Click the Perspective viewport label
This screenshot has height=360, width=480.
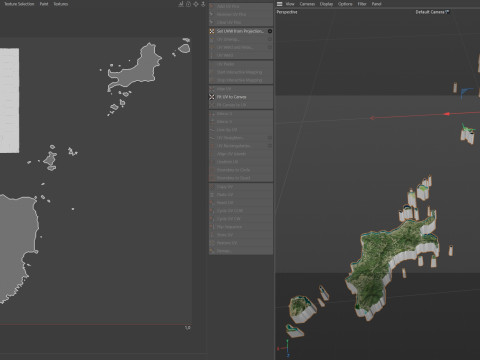point(287,12)
